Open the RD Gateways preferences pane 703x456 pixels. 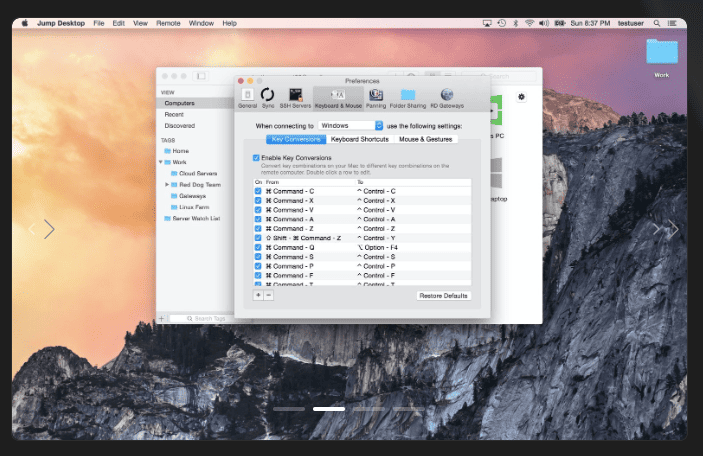point(447,98)
